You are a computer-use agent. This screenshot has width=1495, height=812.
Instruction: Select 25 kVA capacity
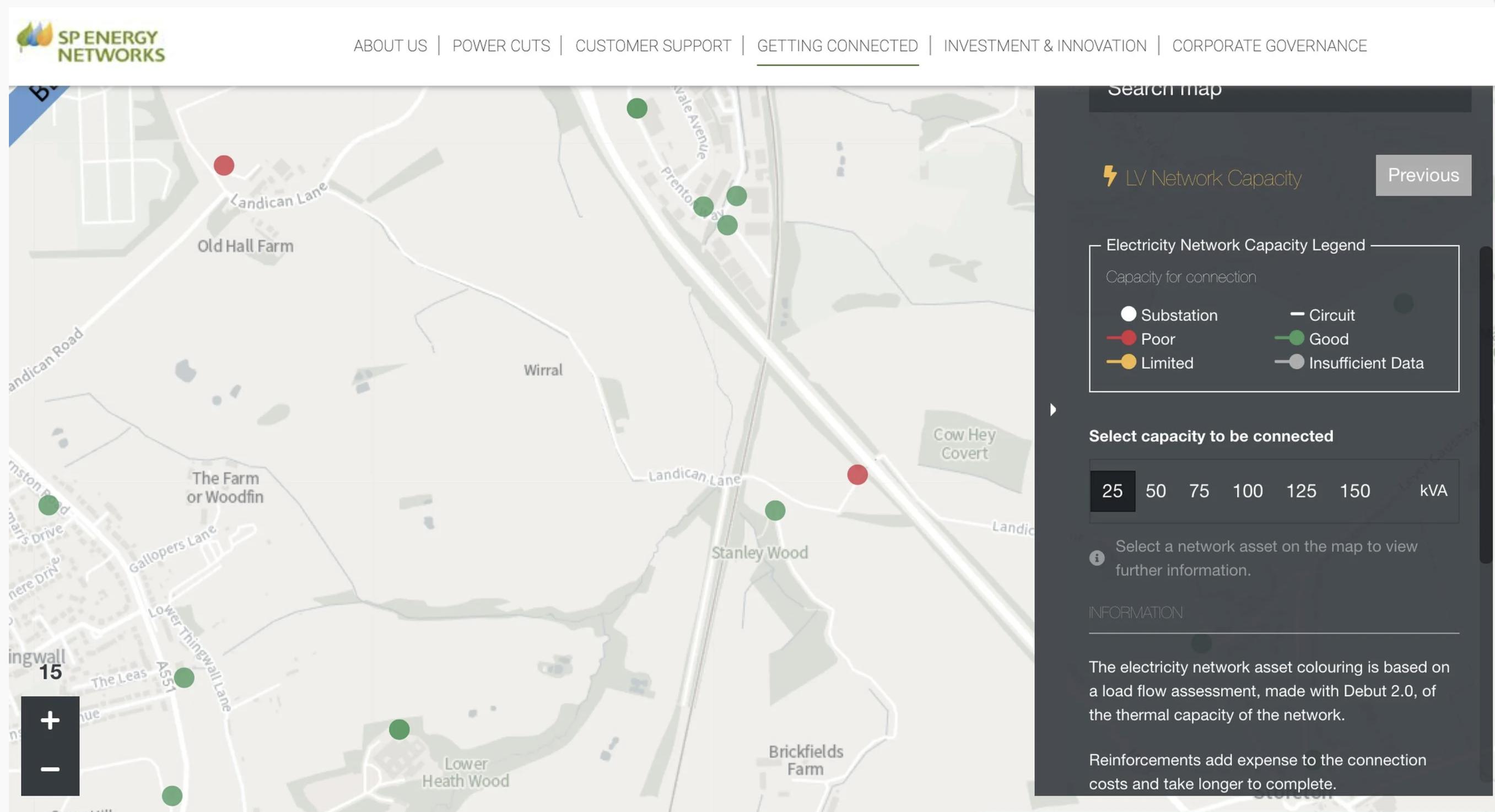point(1112,491)
